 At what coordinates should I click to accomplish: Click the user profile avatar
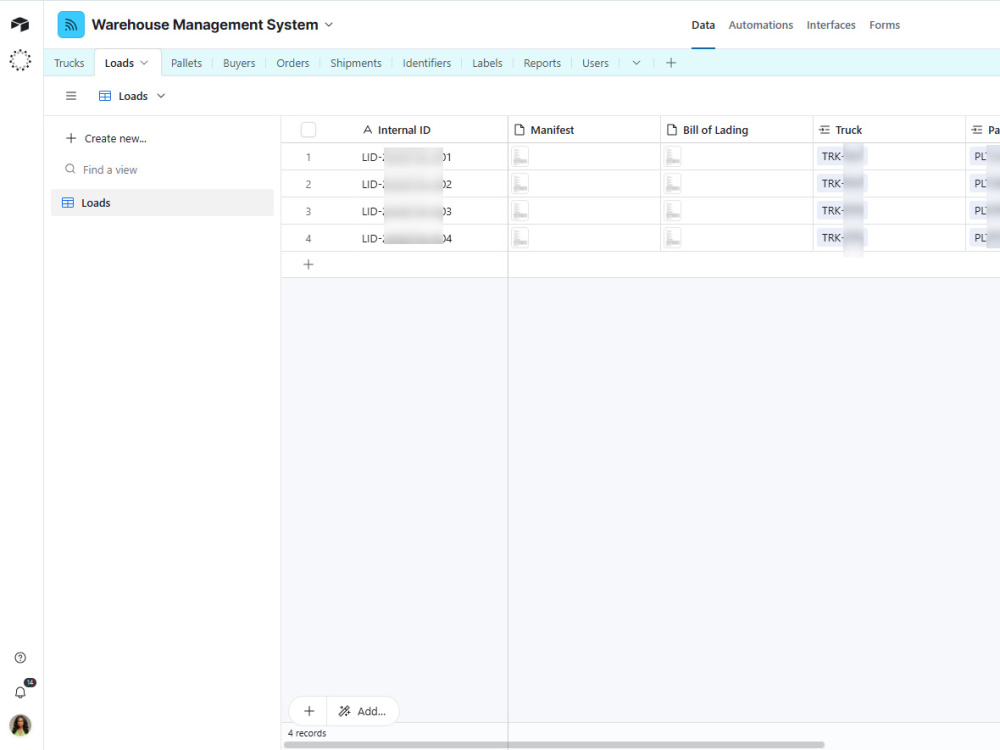point(20,725)
